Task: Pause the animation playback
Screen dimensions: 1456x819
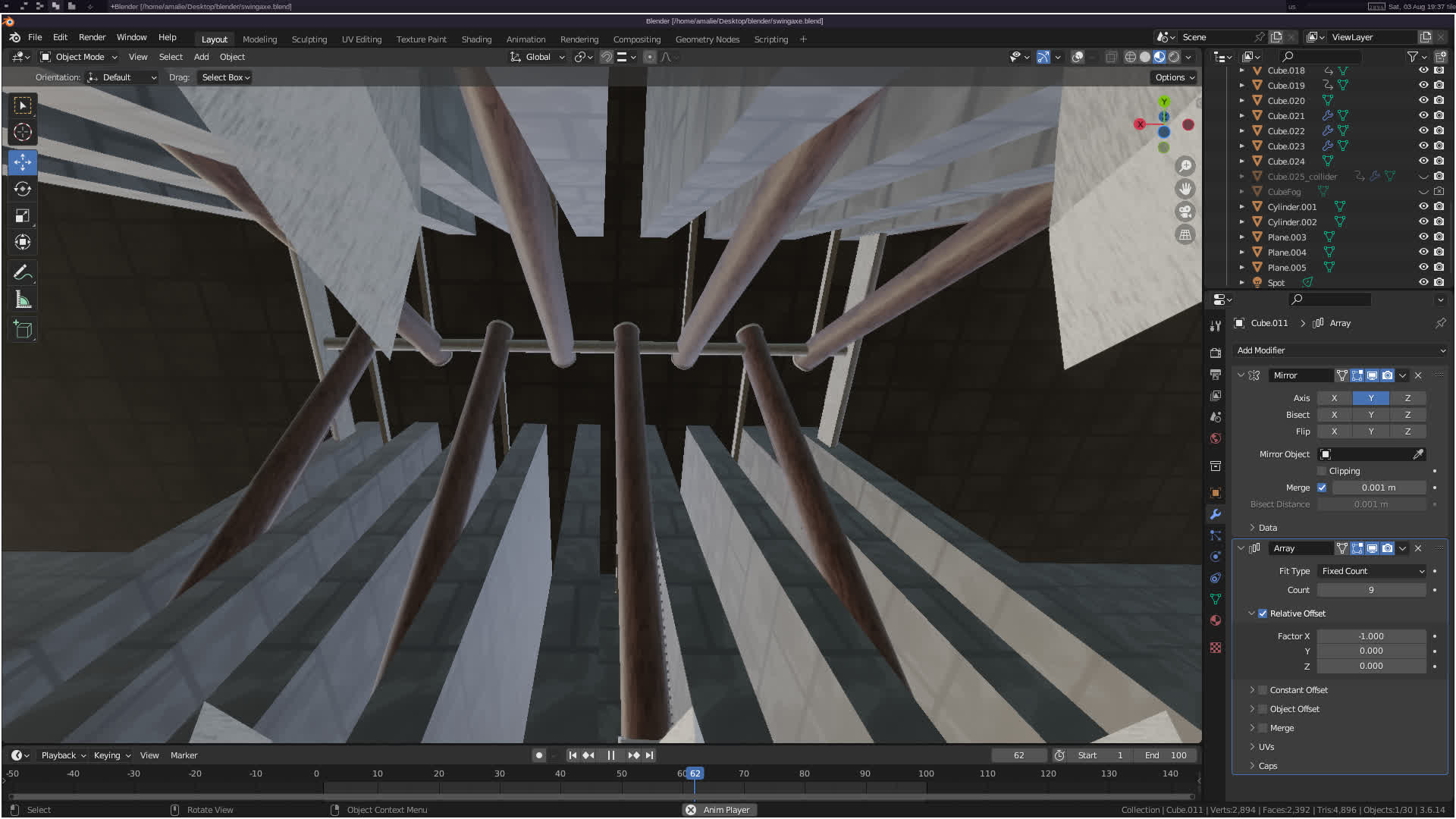Action: (x=610, y=755)
